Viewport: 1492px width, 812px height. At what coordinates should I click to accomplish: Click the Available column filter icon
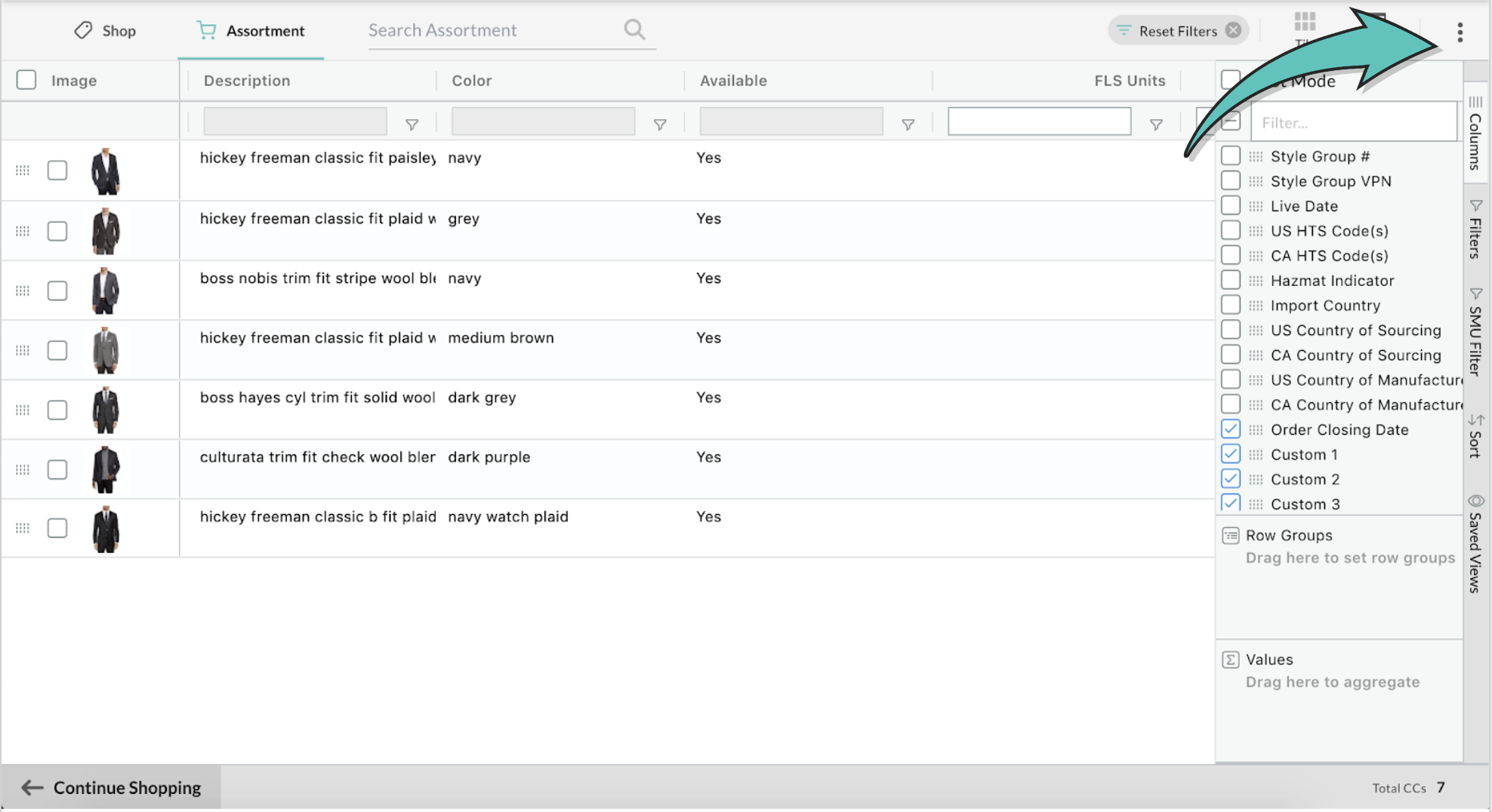pos(908,125)
